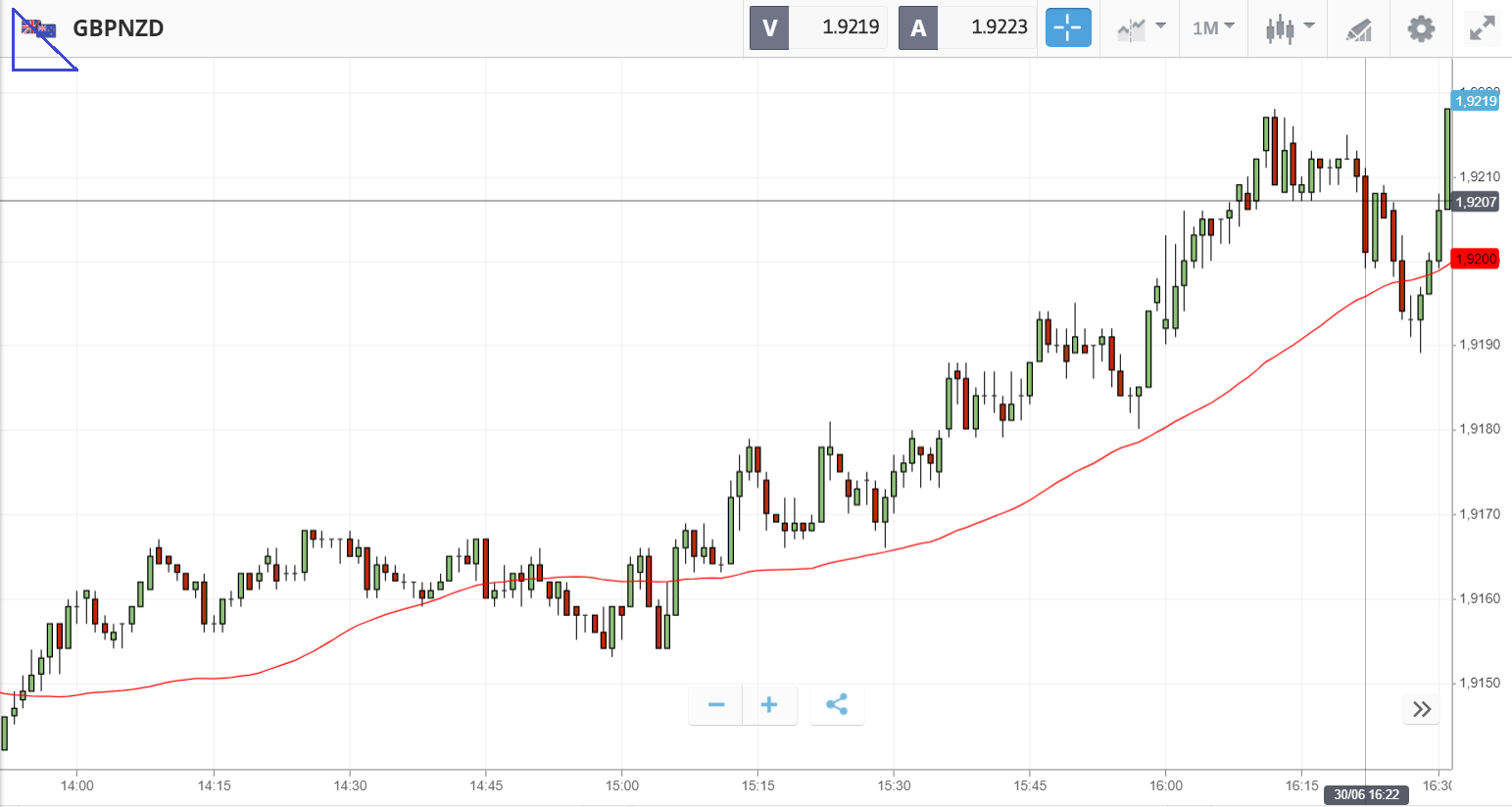
Task: Click the 15:00 time axis label
Action: (x=622, y=785)
